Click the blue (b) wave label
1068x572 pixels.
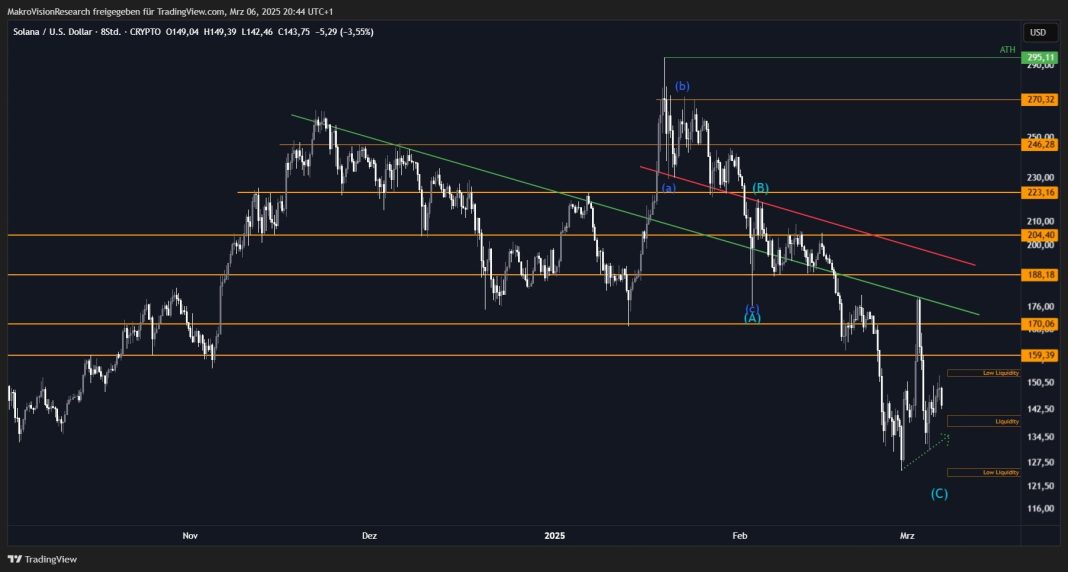pos(682,87)
